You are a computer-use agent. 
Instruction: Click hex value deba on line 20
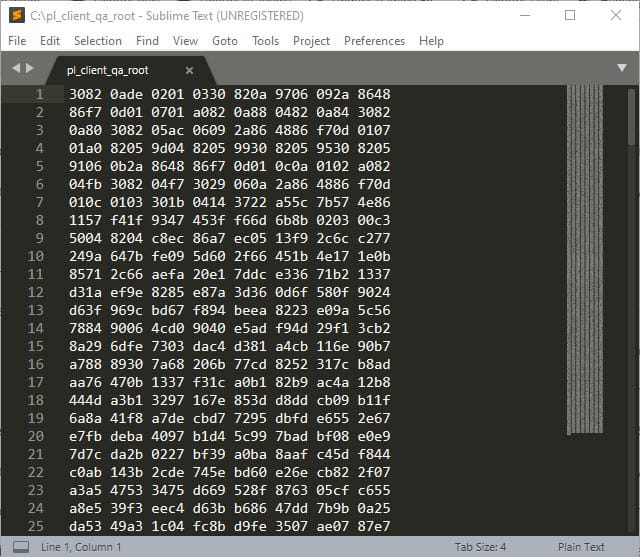127,436
